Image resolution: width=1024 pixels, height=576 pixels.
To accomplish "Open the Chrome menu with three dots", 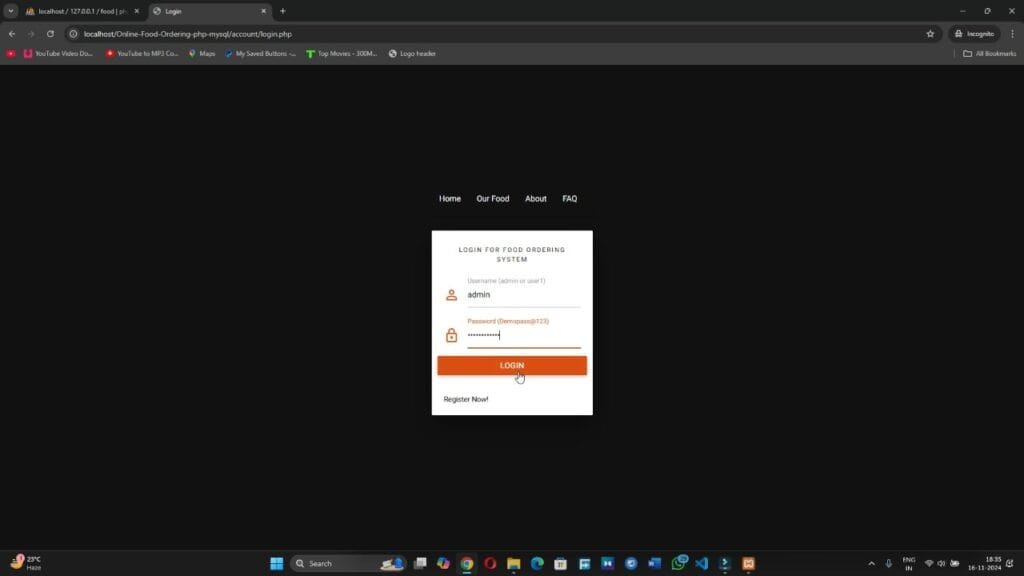I will [x=1011, y=33].
